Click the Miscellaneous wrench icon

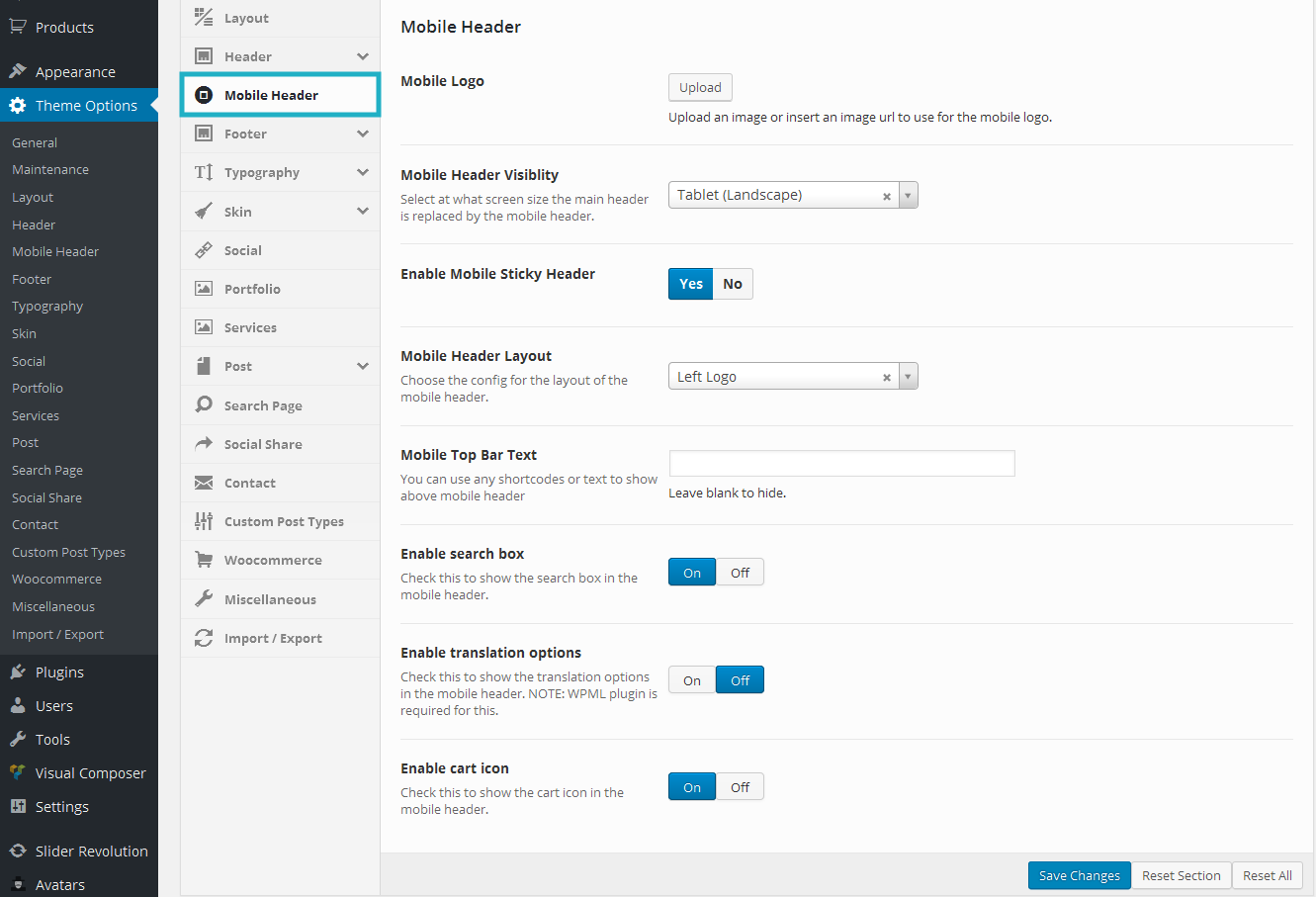204,598
